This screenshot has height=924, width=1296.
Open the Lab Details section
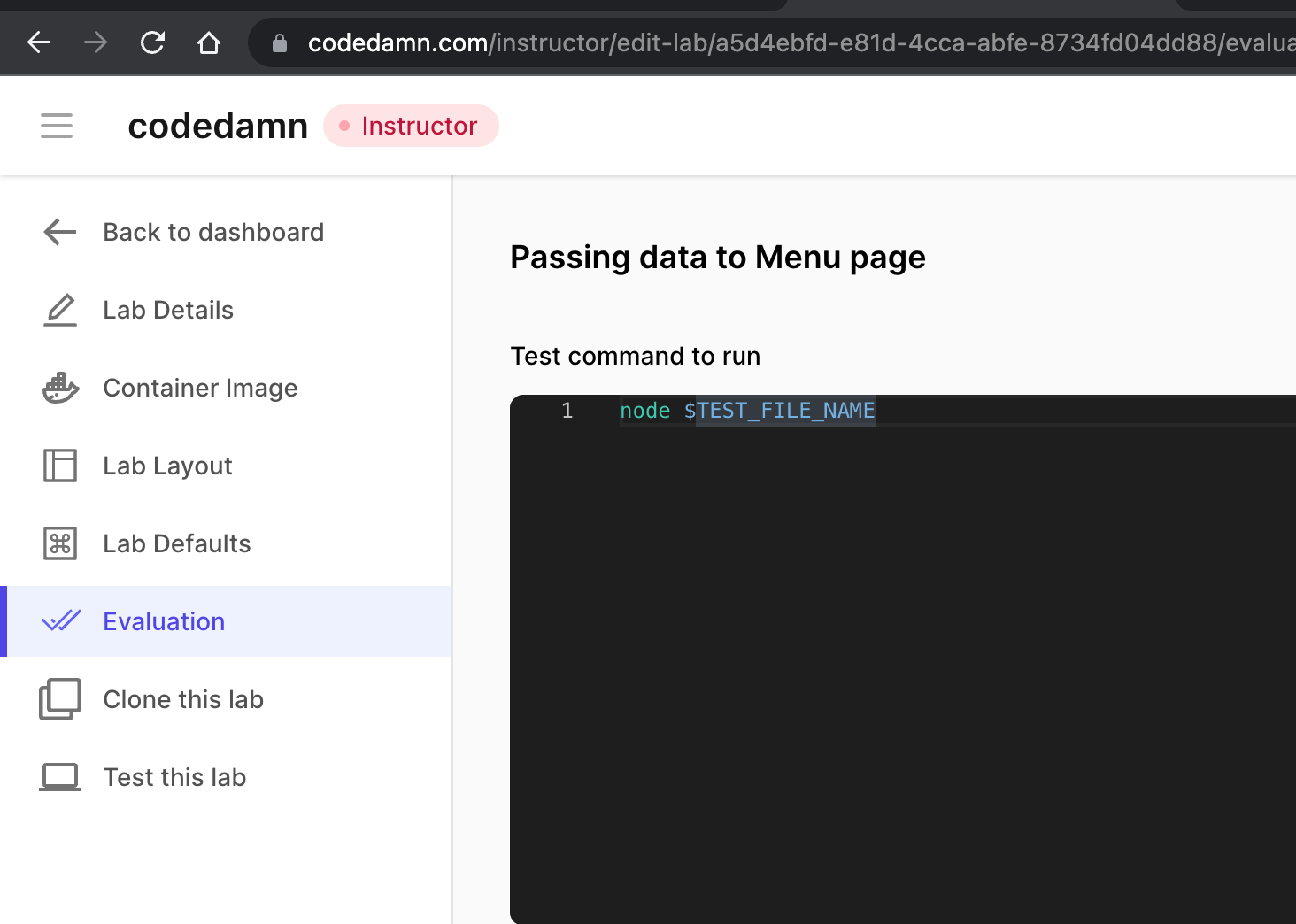coord(168,310)
